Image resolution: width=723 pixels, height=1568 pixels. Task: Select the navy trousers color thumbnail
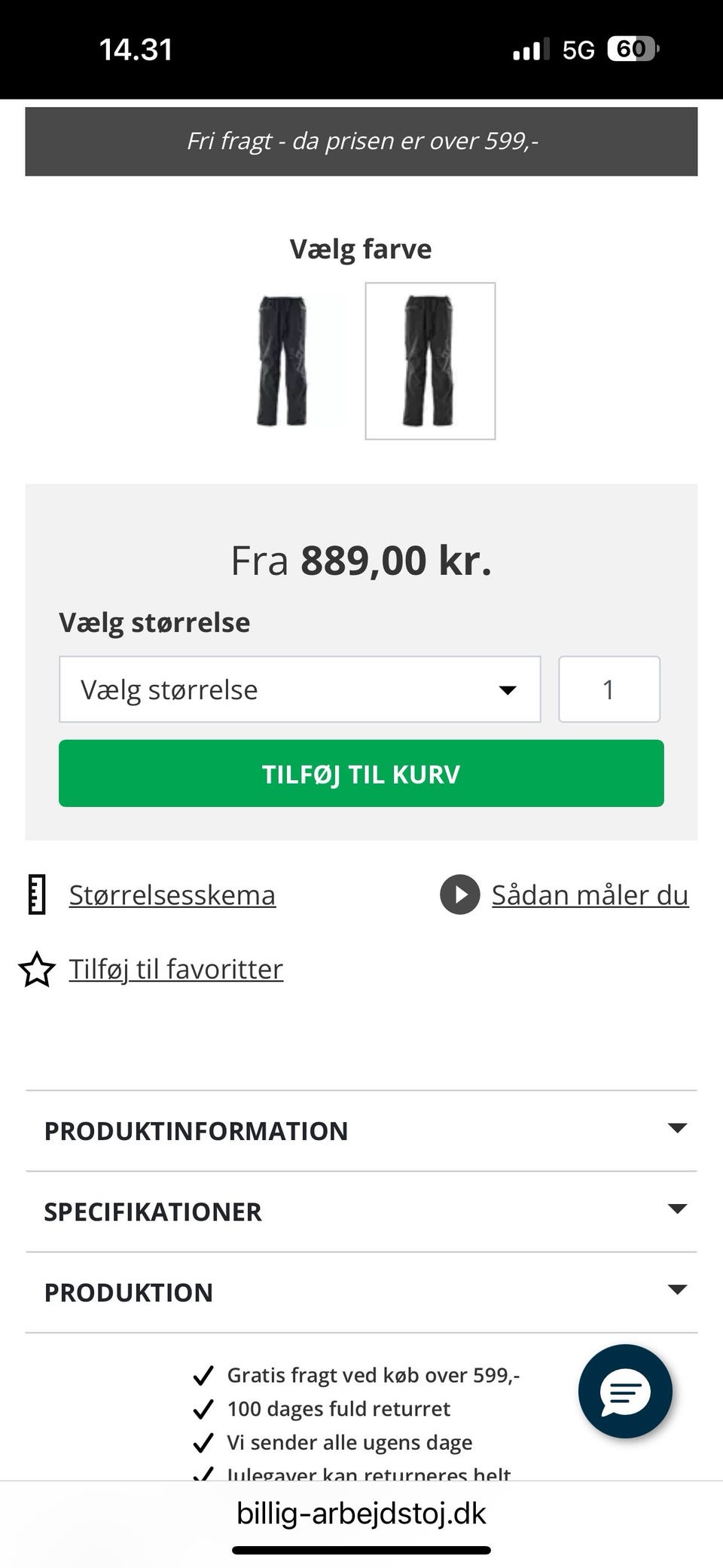pyautogui.click(x=282, y=361)
